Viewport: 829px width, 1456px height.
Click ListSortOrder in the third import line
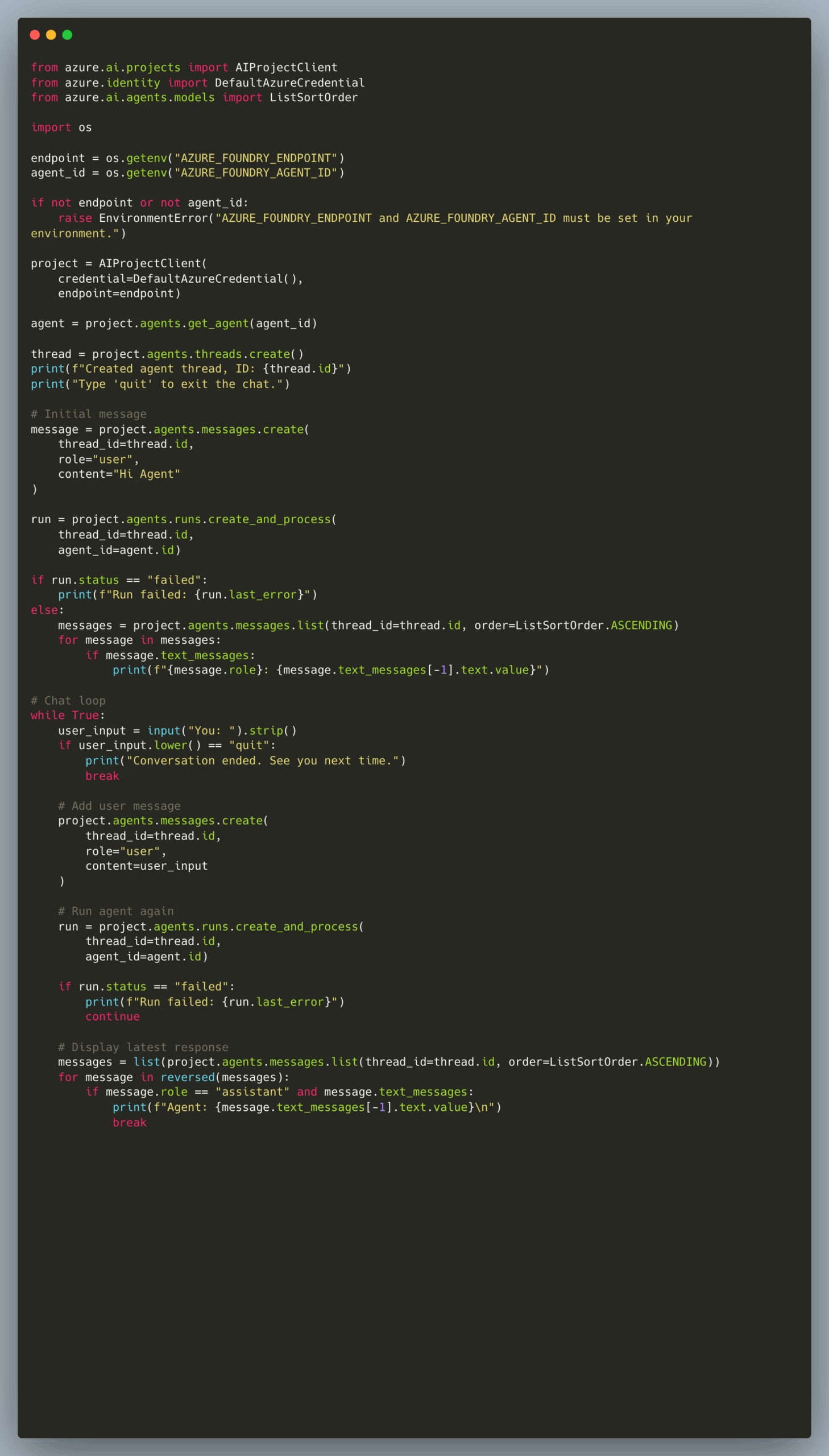click(x=313, y=97)
